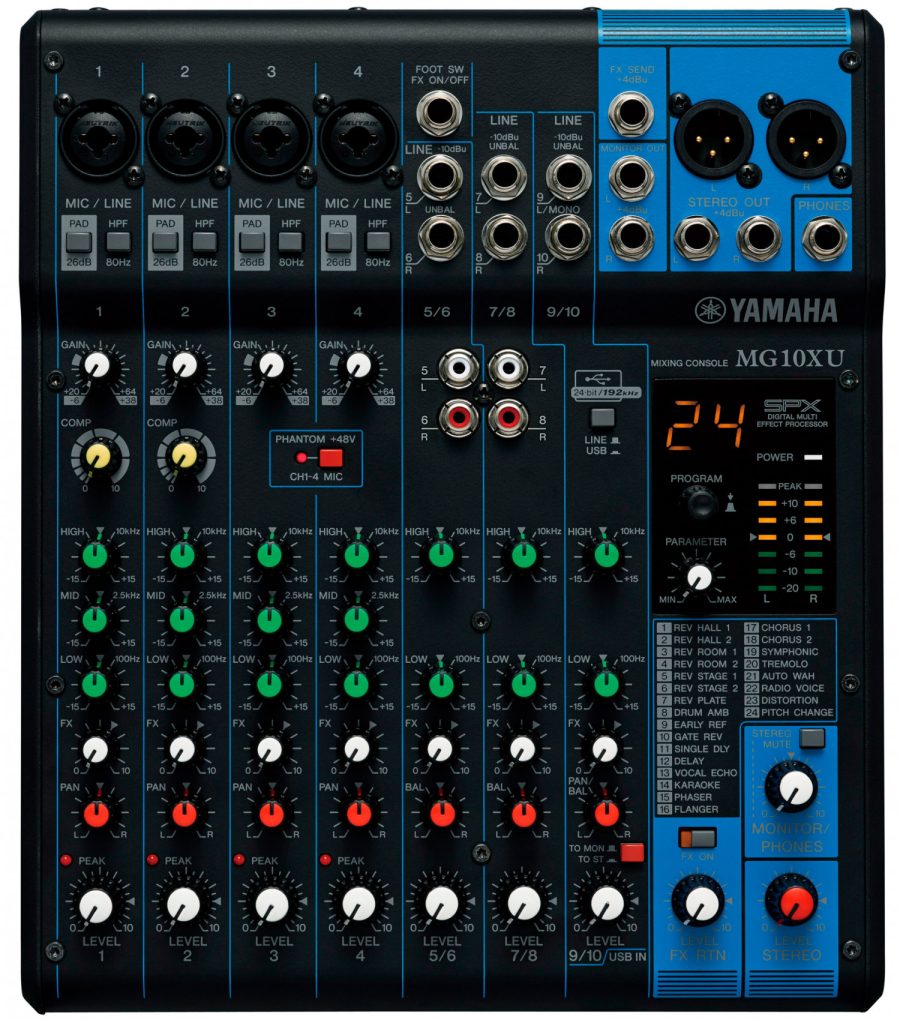Click the channel 1 PAN knob
This screenshot has width=900, height=1020.
(96, 814)
